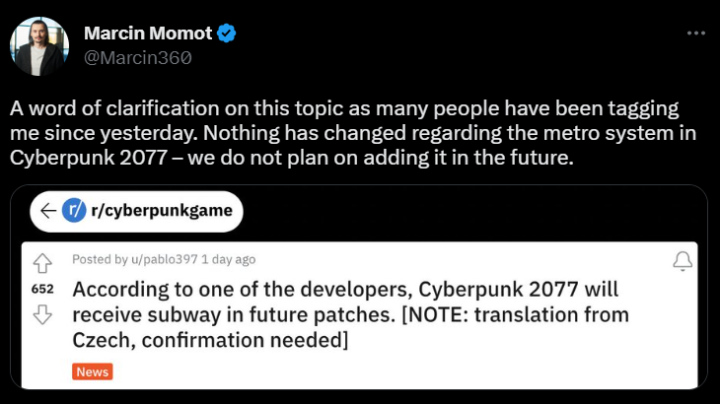Click the back arrow in Reddit header
Viewport: 720px width, 404px height.
click(45, 211)
